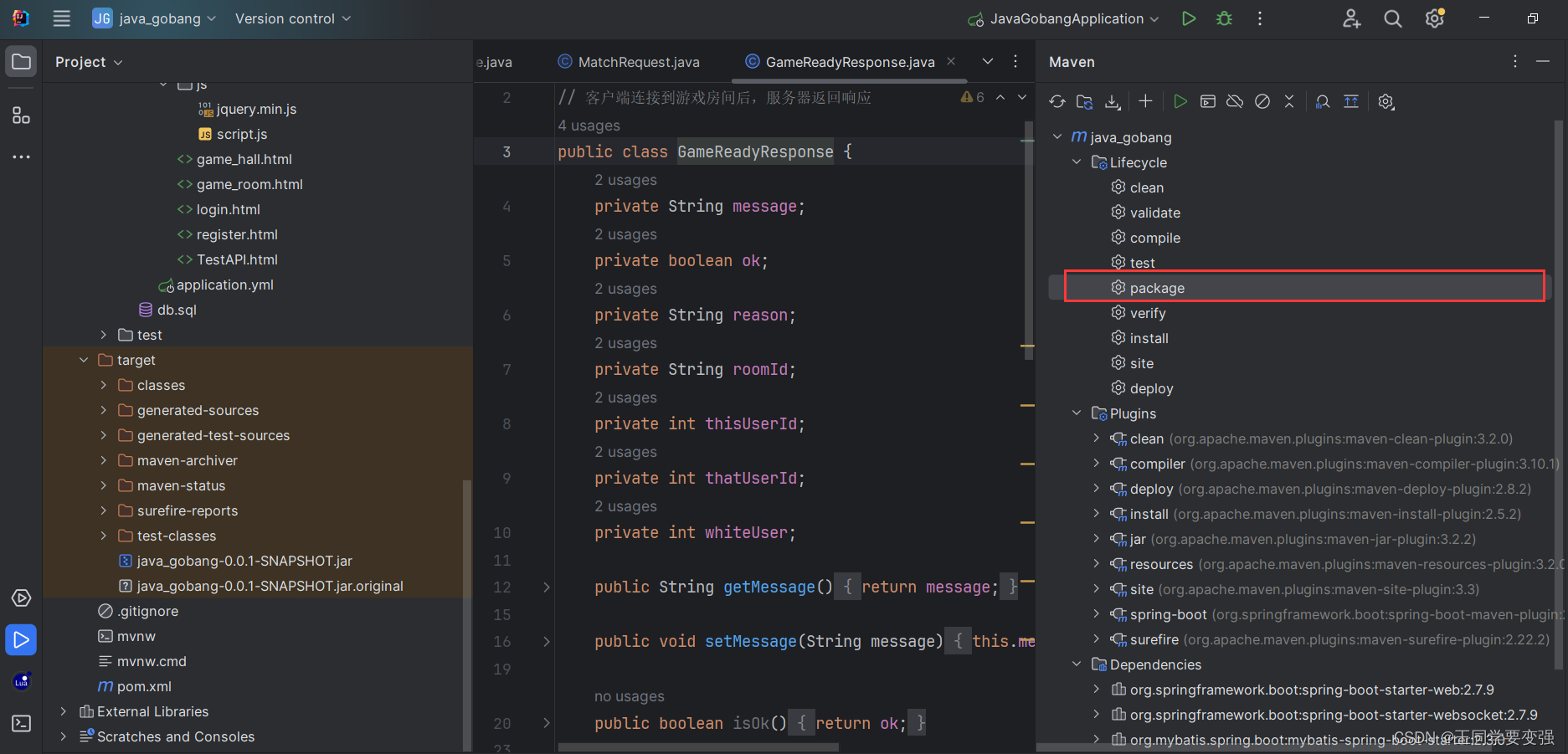
Task: Open Terminal tool window icon
Action: 22,724
